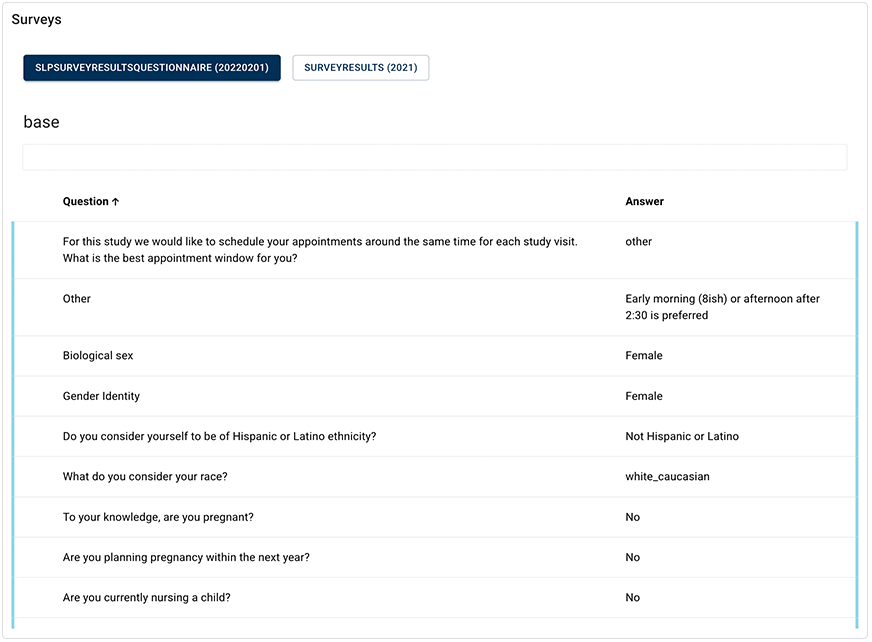Sort by the Question column header
The width and height of the screenshot is (872, 642).
point(86,202)
